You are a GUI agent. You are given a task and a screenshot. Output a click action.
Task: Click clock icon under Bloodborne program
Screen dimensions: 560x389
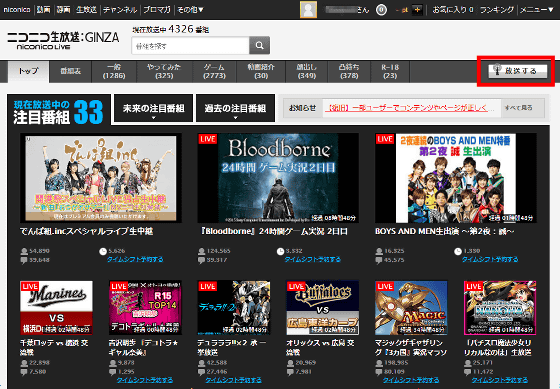(280, 251)
